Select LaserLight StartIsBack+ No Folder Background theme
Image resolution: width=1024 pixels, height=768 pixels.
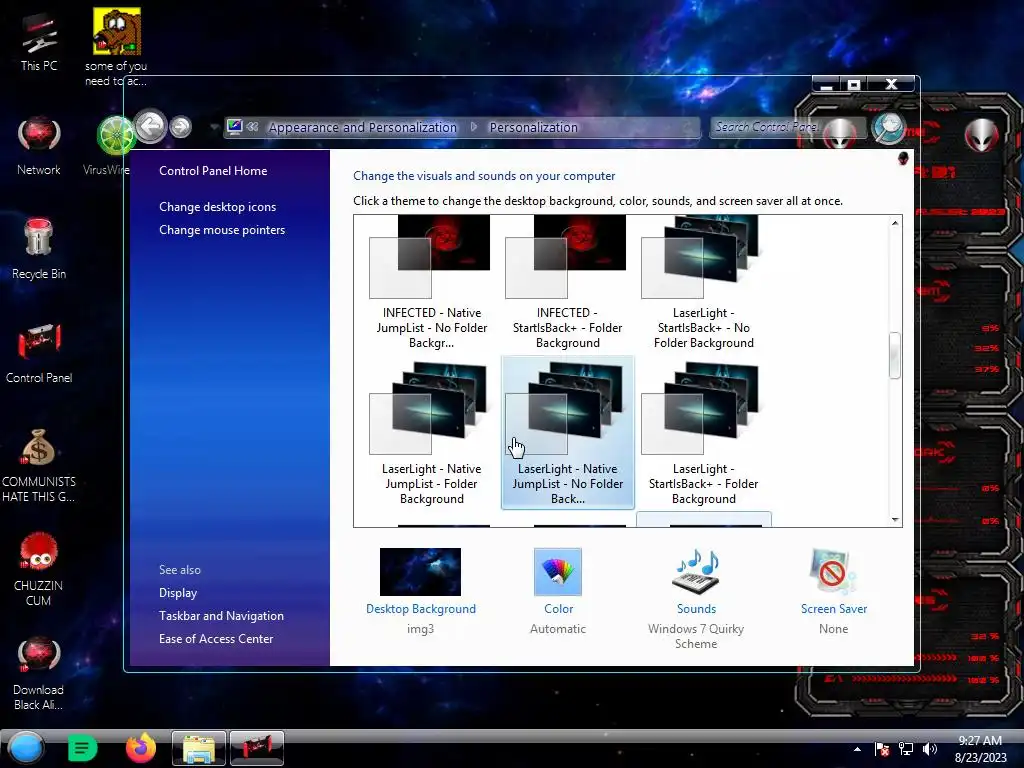pos(703,283)
